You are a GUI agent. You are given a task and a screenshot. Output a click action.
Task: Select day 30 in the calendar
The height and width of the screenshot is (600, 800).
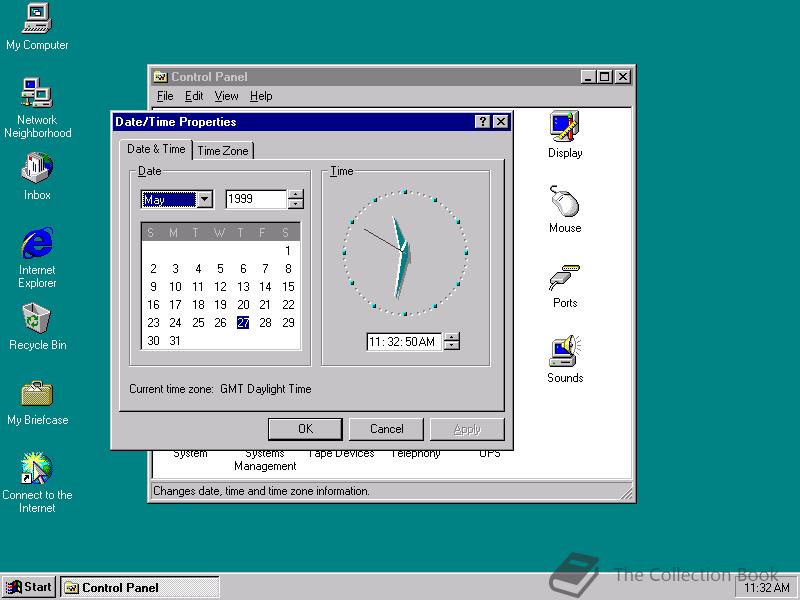(153, 340)
